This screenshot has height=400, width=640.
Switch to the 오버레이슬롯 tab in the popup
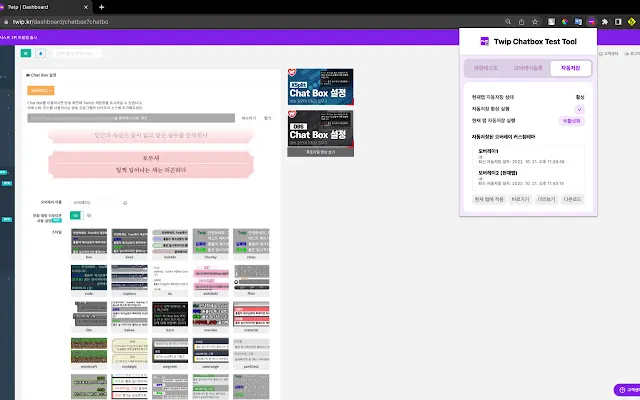[528, 68]
